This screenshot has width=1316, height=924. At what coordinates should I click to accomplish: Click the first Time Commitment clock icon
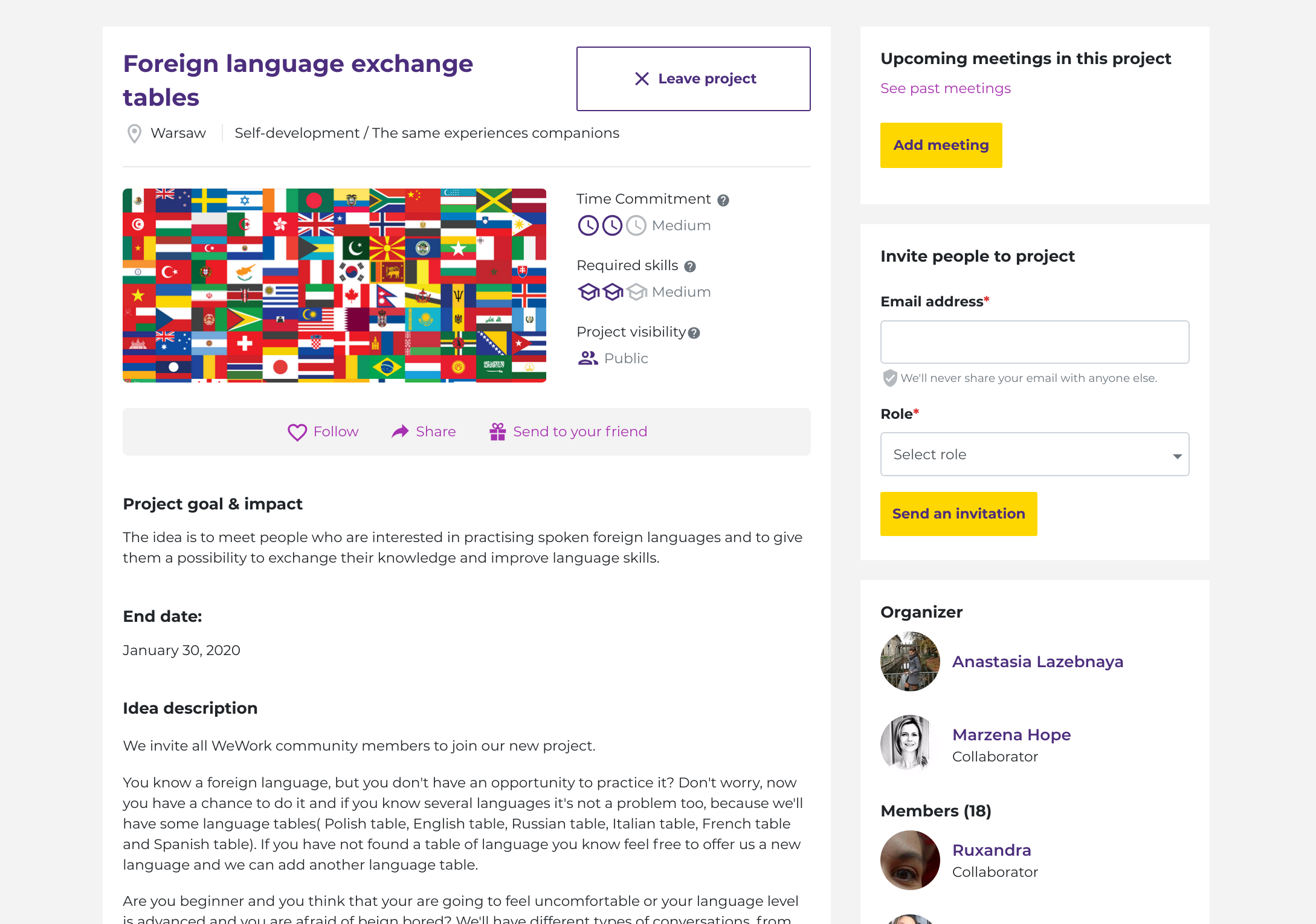coord(588,225)
